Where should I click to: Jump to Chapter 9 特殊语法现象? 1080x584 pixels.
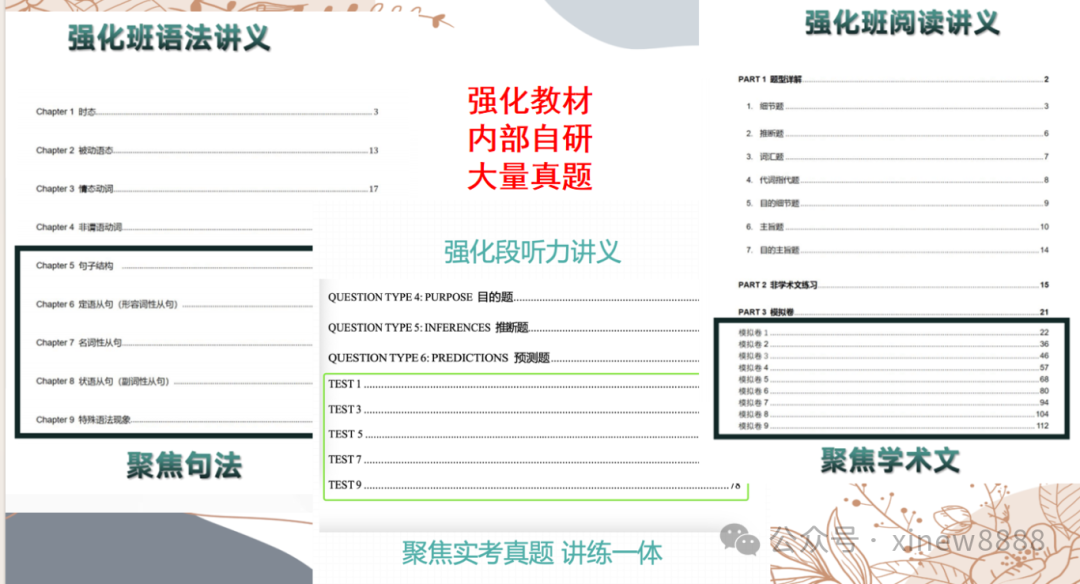coord(83,420)
